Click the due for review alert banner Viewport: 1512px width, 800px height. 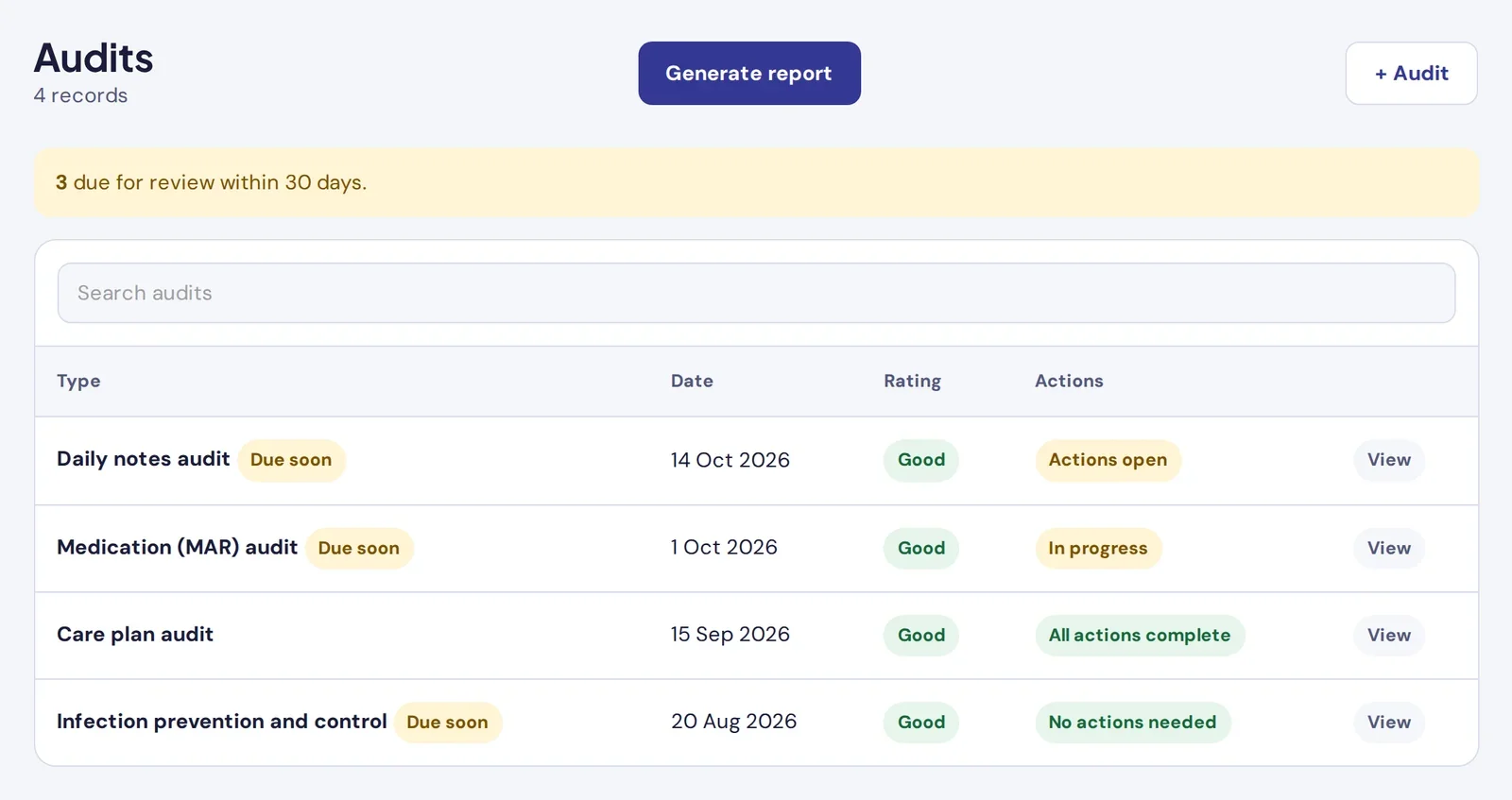click(x=756, y=182)
